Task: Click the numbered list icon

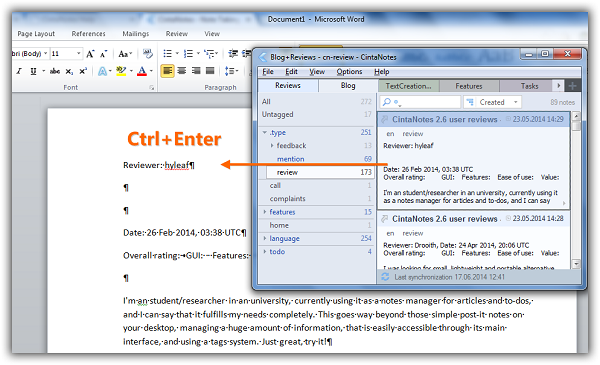Action: (188, 54)
